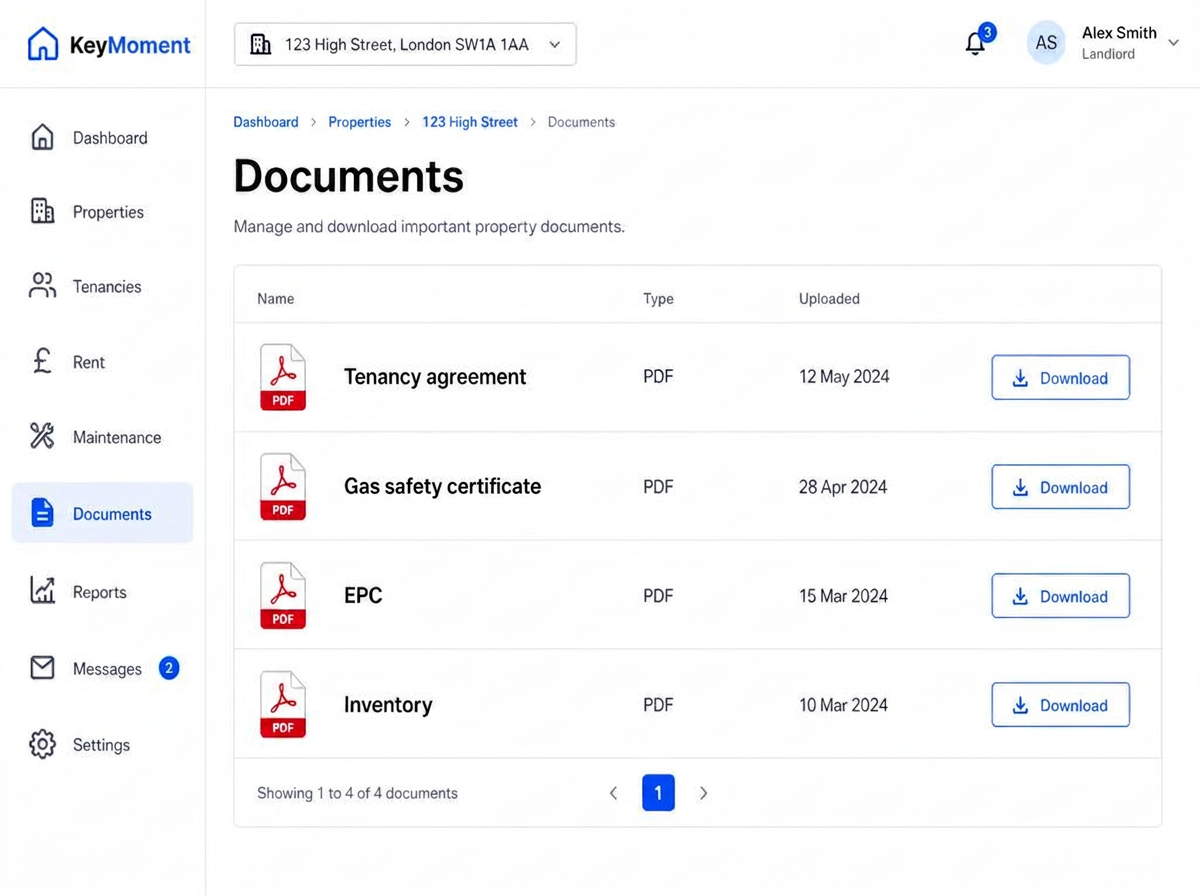Open the notifications bell icon
The image size is (1200, 896).
[975, 44]
